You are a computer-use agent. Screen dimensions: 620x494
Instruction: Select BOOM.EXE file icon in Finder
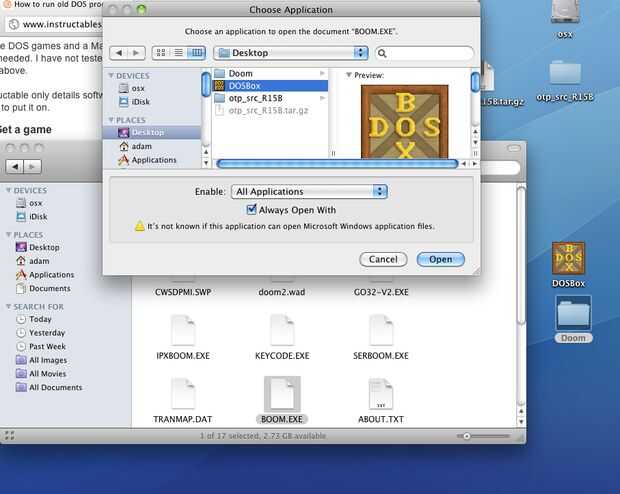point(282,394)
